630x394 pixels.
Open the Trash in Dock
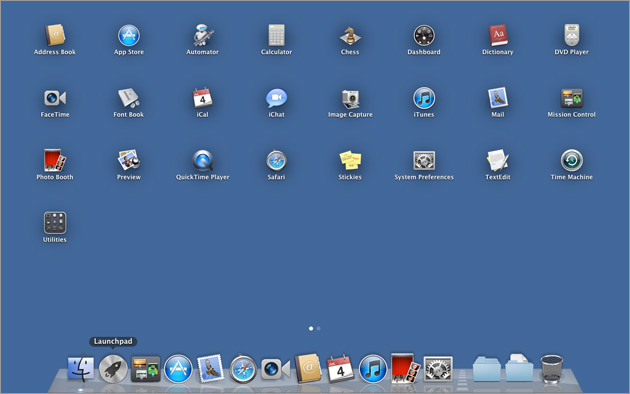point(552,368)
